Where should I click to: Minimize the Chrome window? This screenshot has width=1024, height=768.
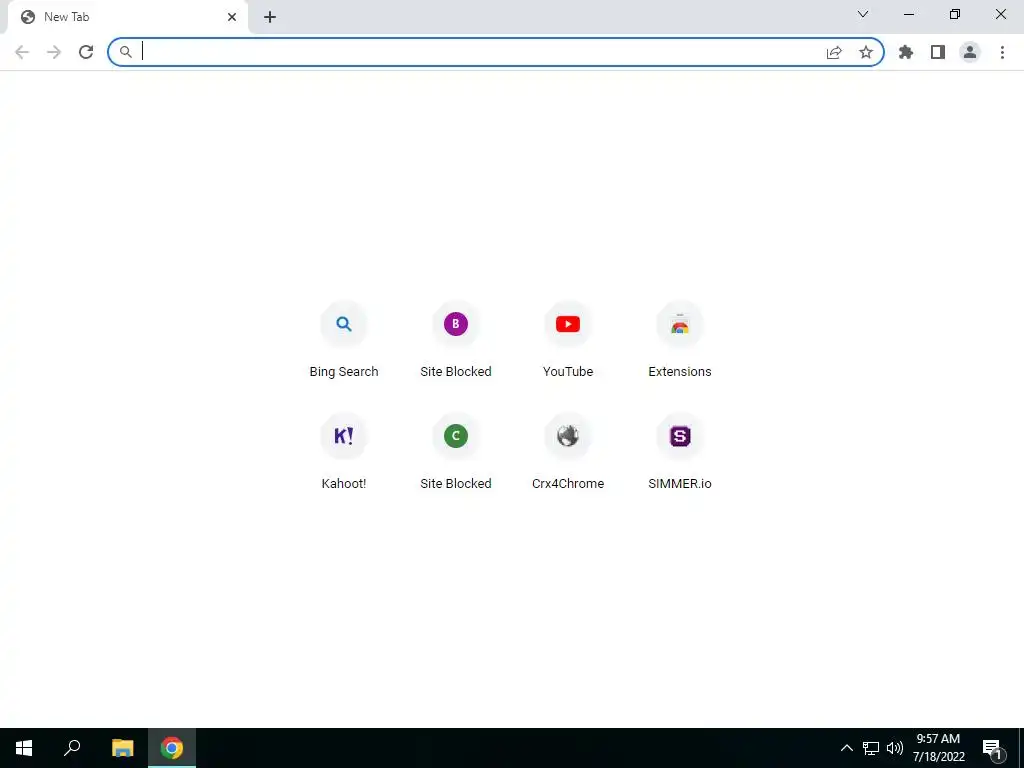coord(908,14)
